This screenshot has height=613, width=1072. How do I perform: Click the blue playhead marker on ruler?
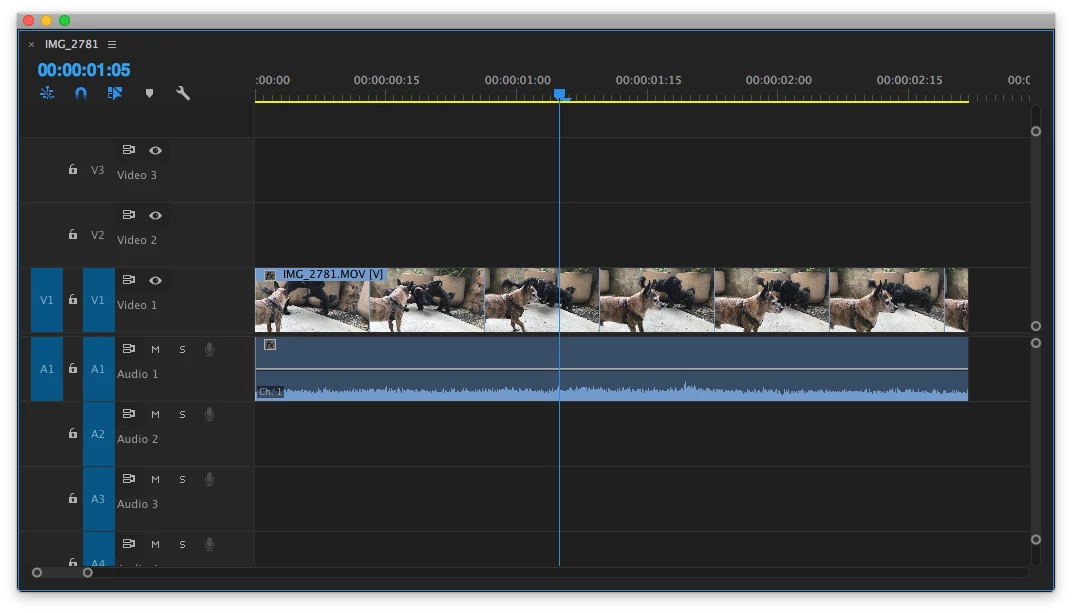[x=560, y=94]
